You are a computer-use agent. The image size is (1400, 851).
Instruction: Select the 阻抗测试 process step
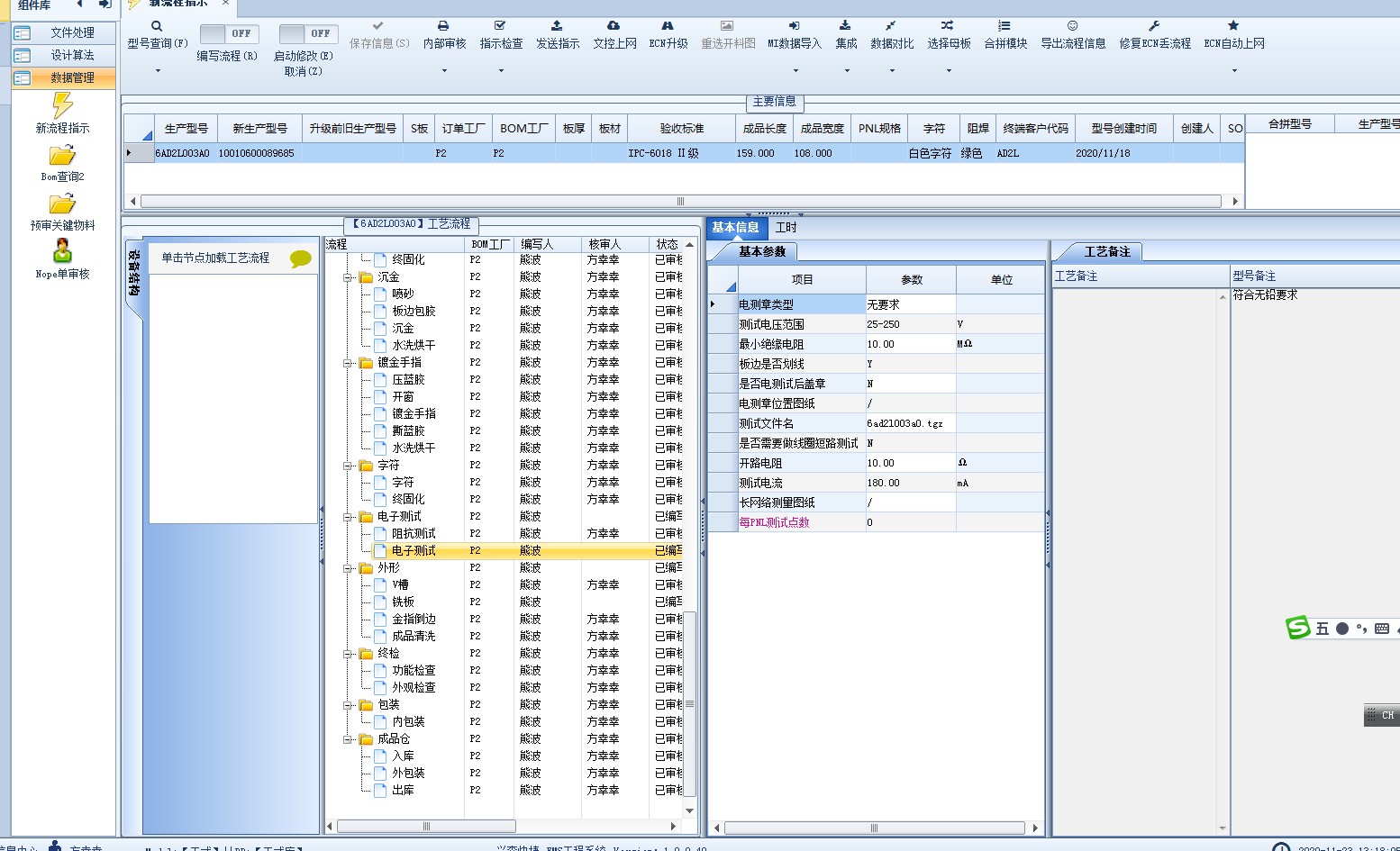click(414, 534)
